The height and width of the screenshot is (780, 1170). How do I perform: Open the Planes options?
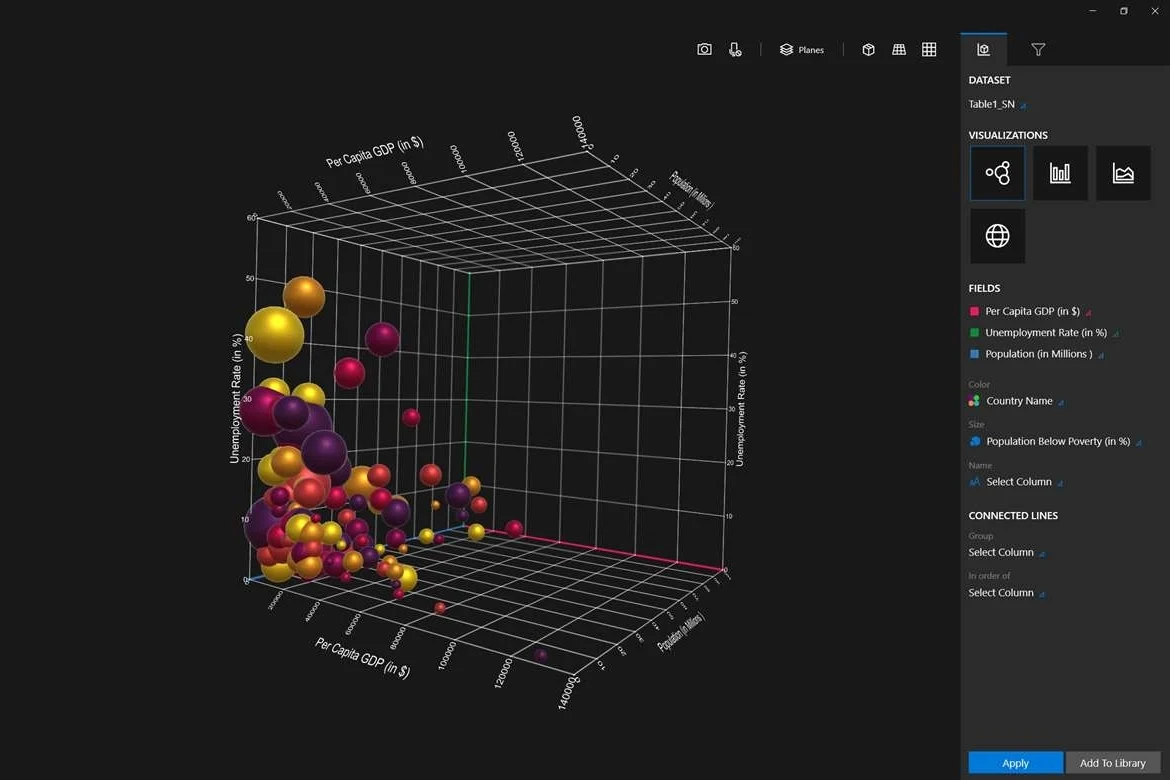coord(802,49)
